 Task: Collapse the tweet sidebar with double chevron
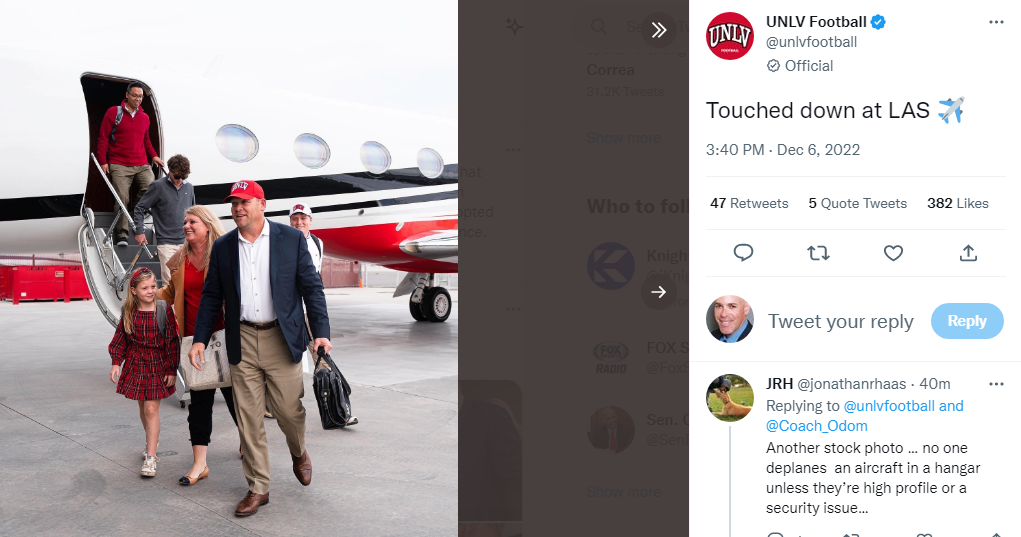click(659, 30)
